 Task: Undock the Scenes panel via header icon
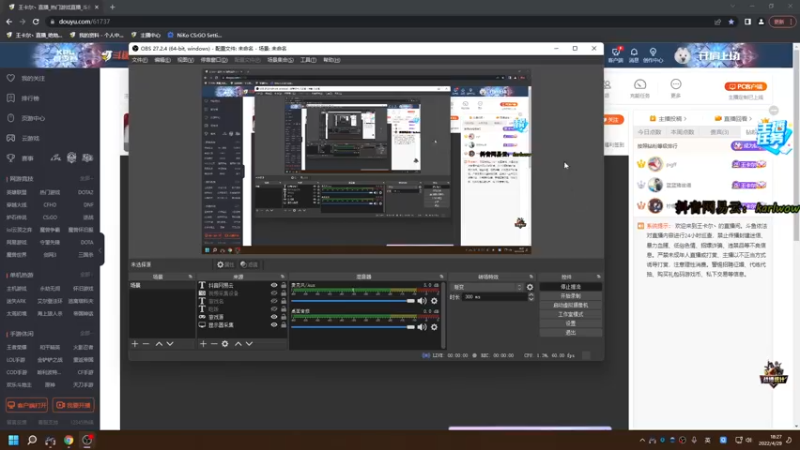click(190, 277)
